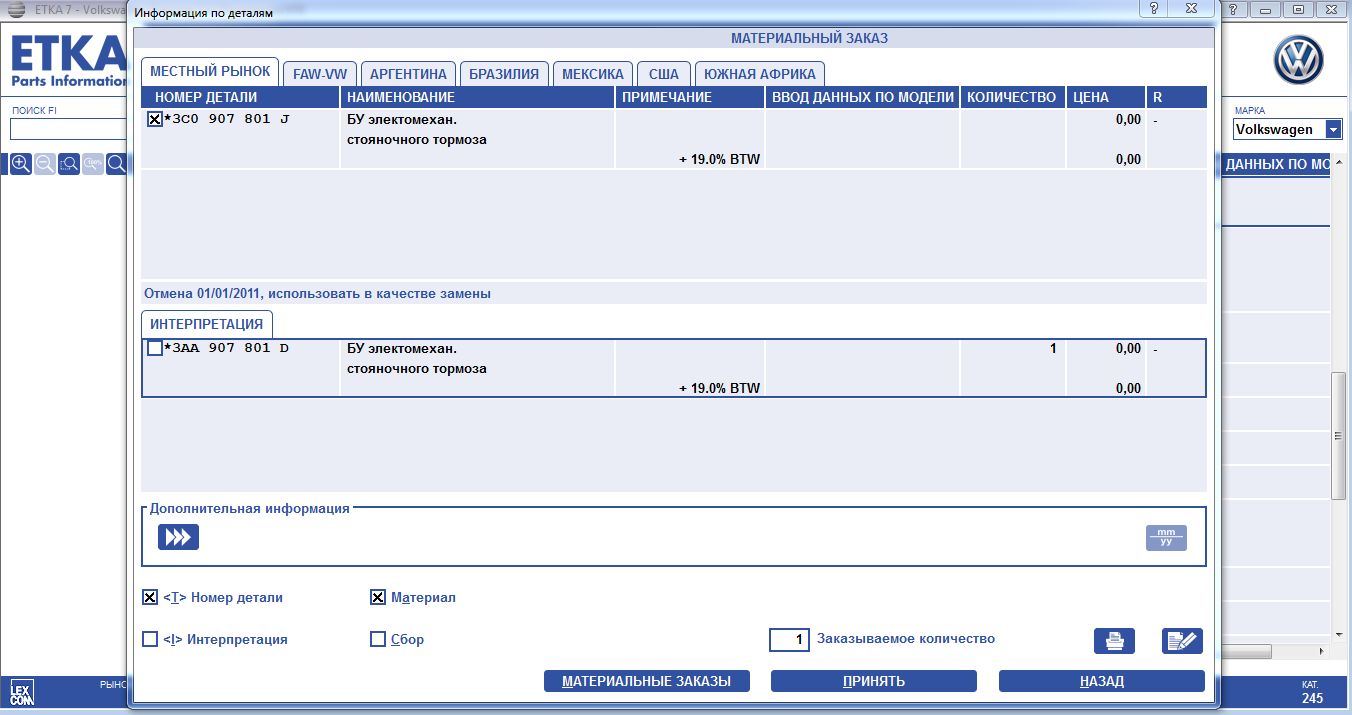1352x715 pixels.
Task: Click the Заказываемое количество input field
Action: tap(789, 639)
